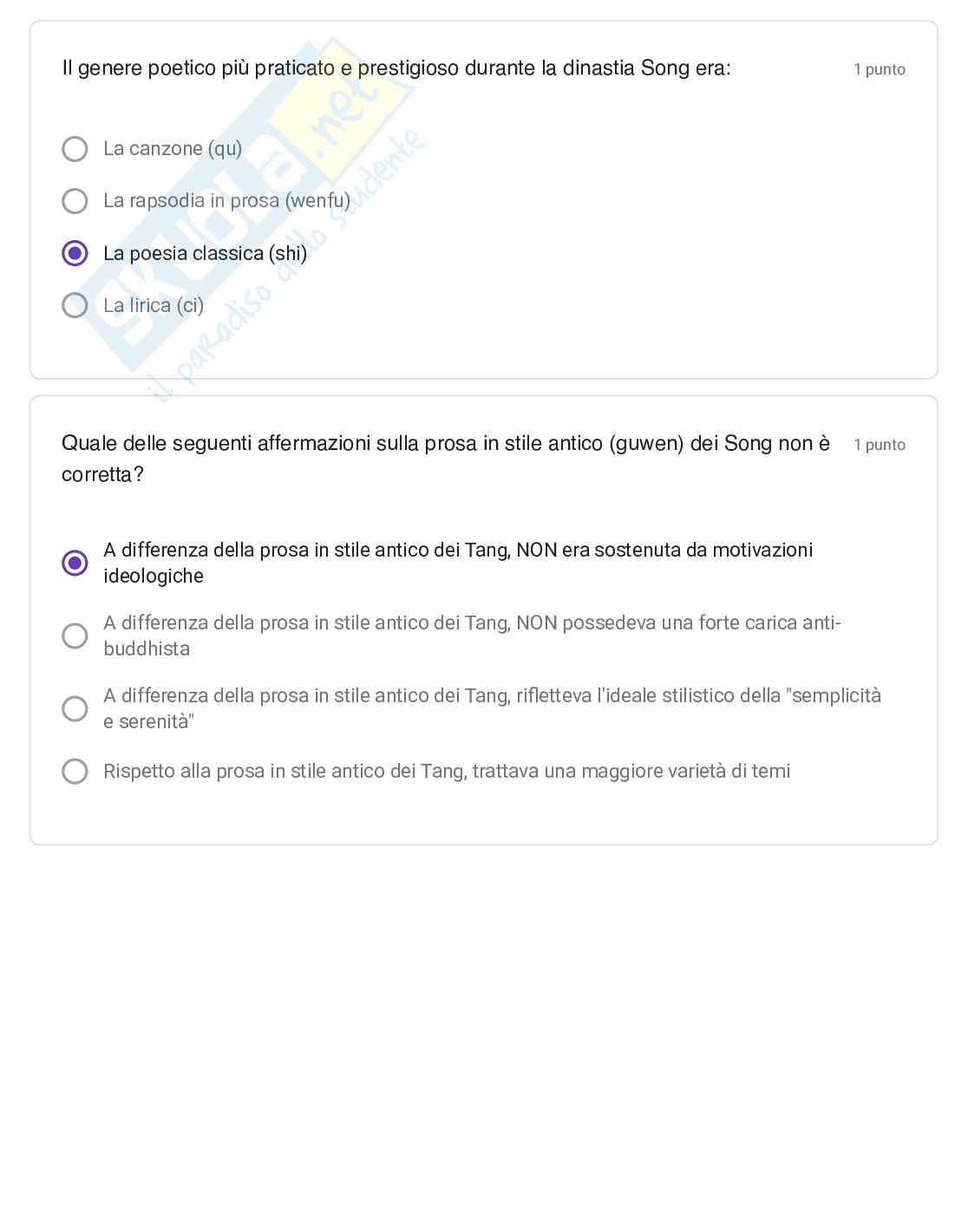968x1232 pixels.
Task: Click the selected 'La poesia classica (shi)' radio button
Action: click(75, 253)
